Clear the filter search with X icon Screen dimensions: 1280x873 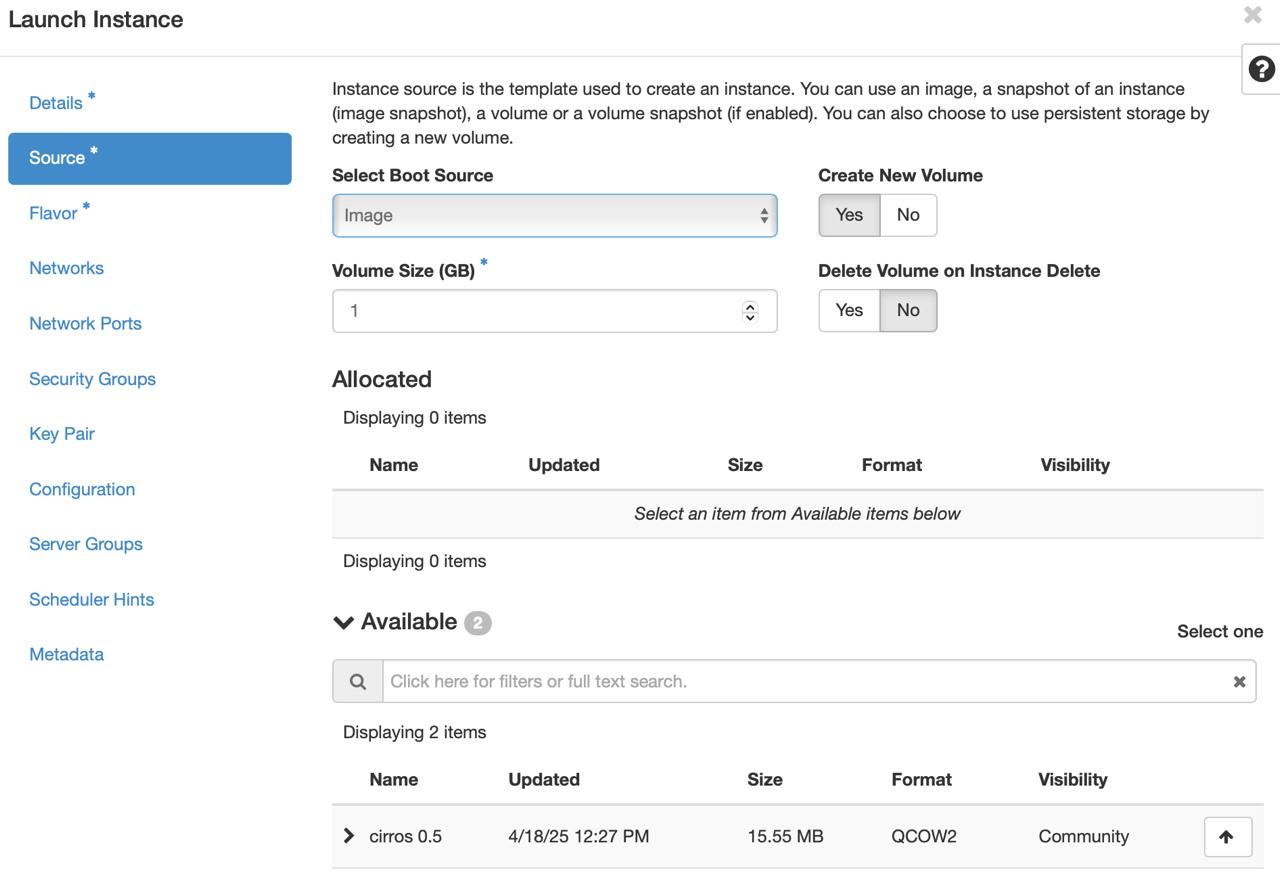coord(1239,681)
